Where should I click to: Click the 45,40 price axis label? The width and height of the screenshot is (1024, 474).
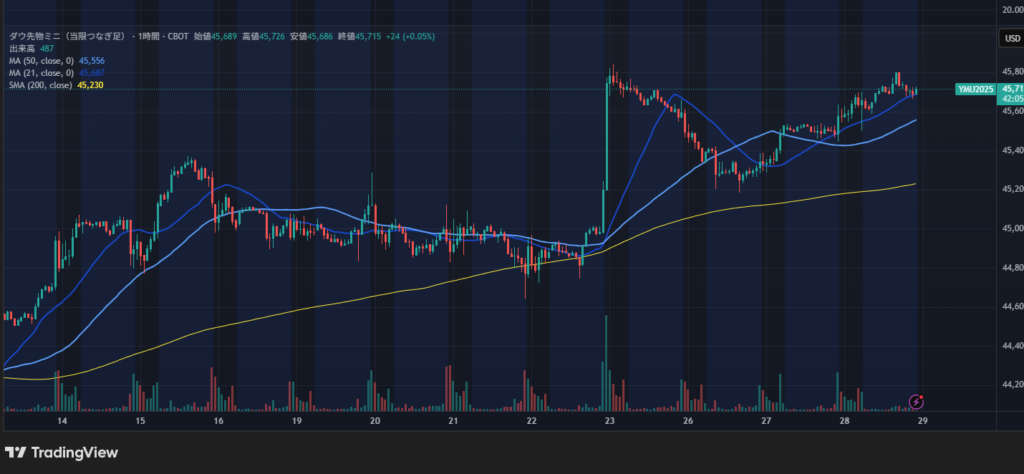[x=1012, y=150]
